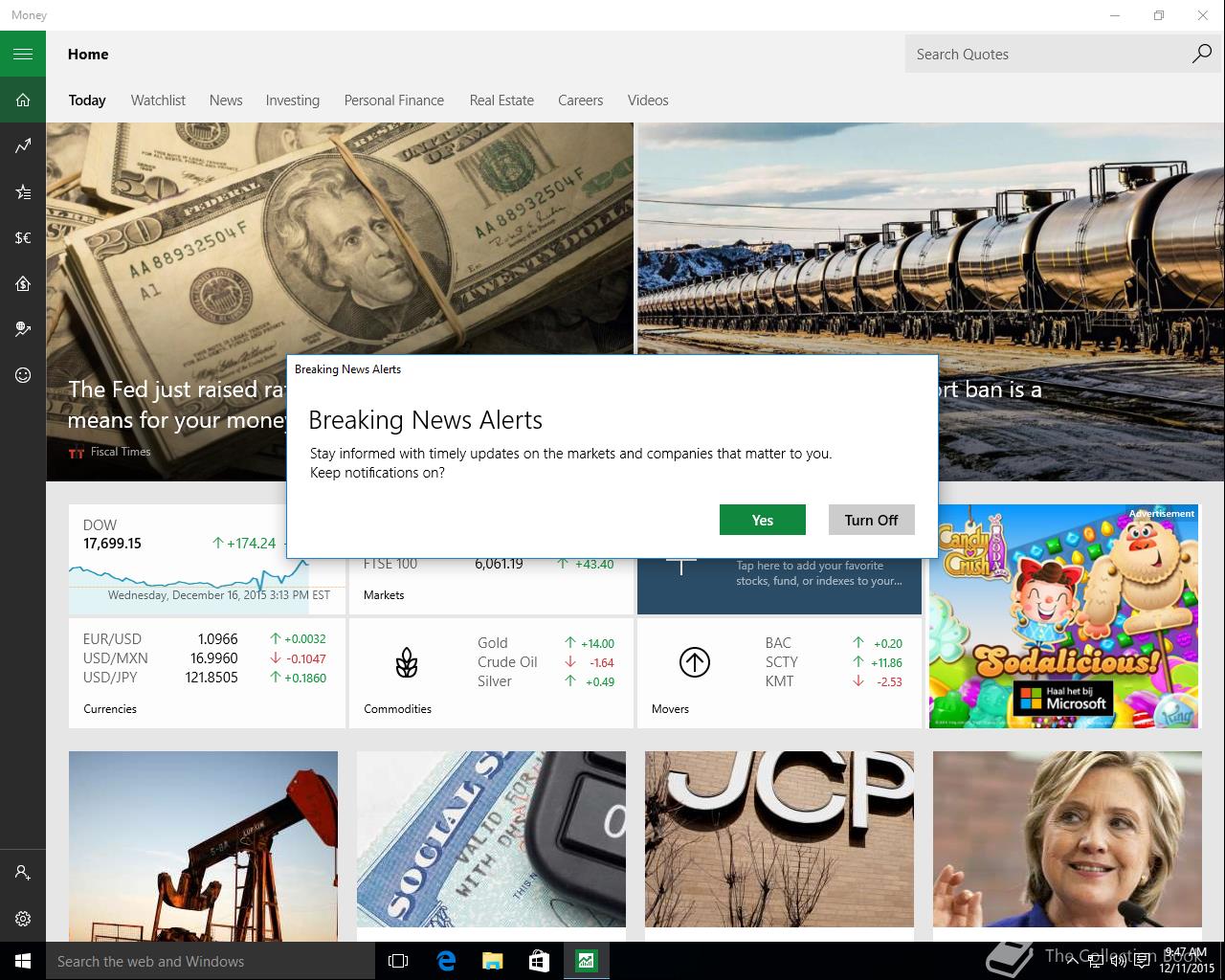This screenshot has height=980, width=1225.
Task: Open the JCP storefront article thumbnail
Action: tap(779, 838)
